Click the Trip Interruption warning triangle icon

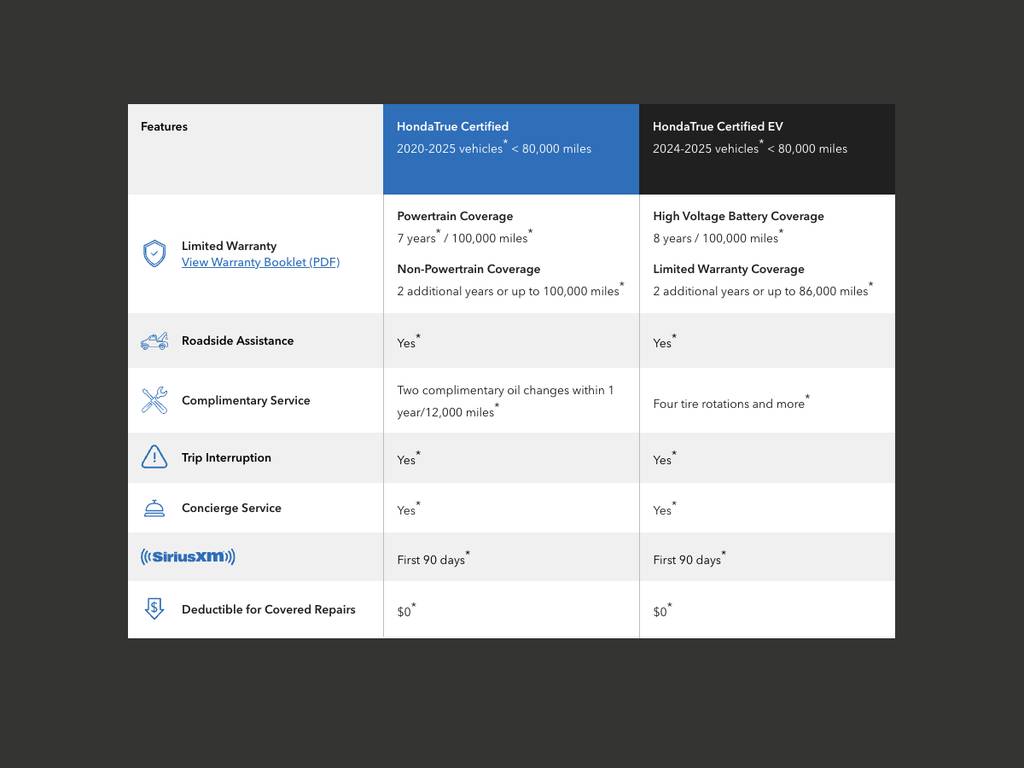pyautogui.click(x=154, y=457)
